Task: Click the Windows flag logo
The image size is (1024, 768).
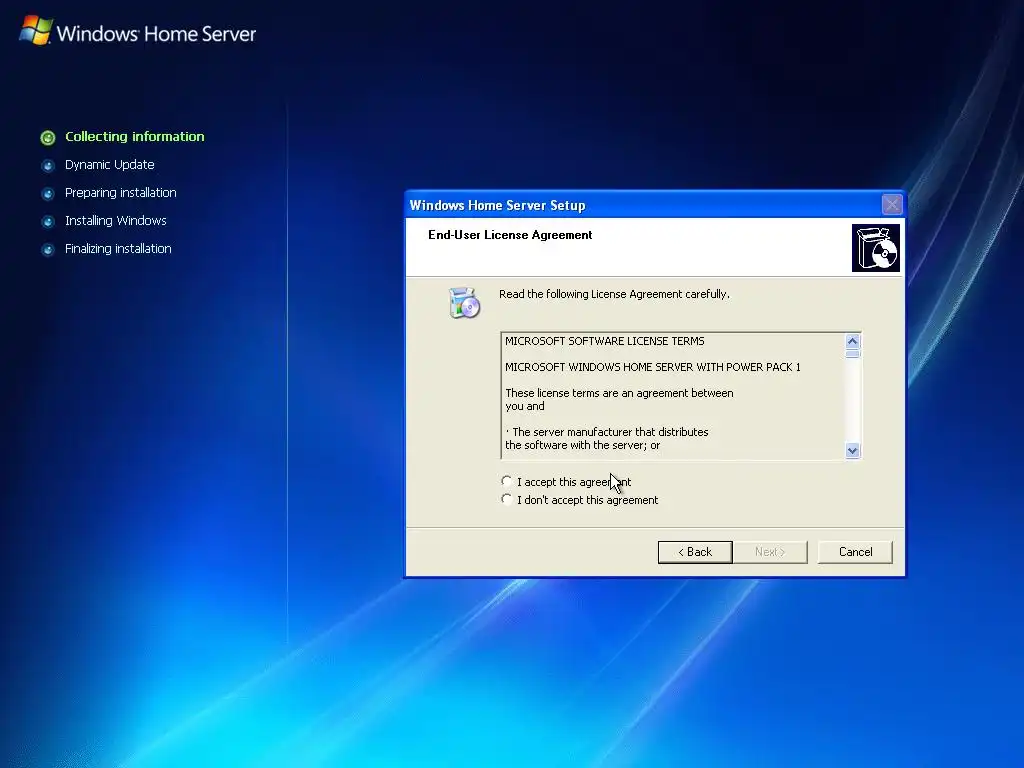Action: [x=35, y=31]
